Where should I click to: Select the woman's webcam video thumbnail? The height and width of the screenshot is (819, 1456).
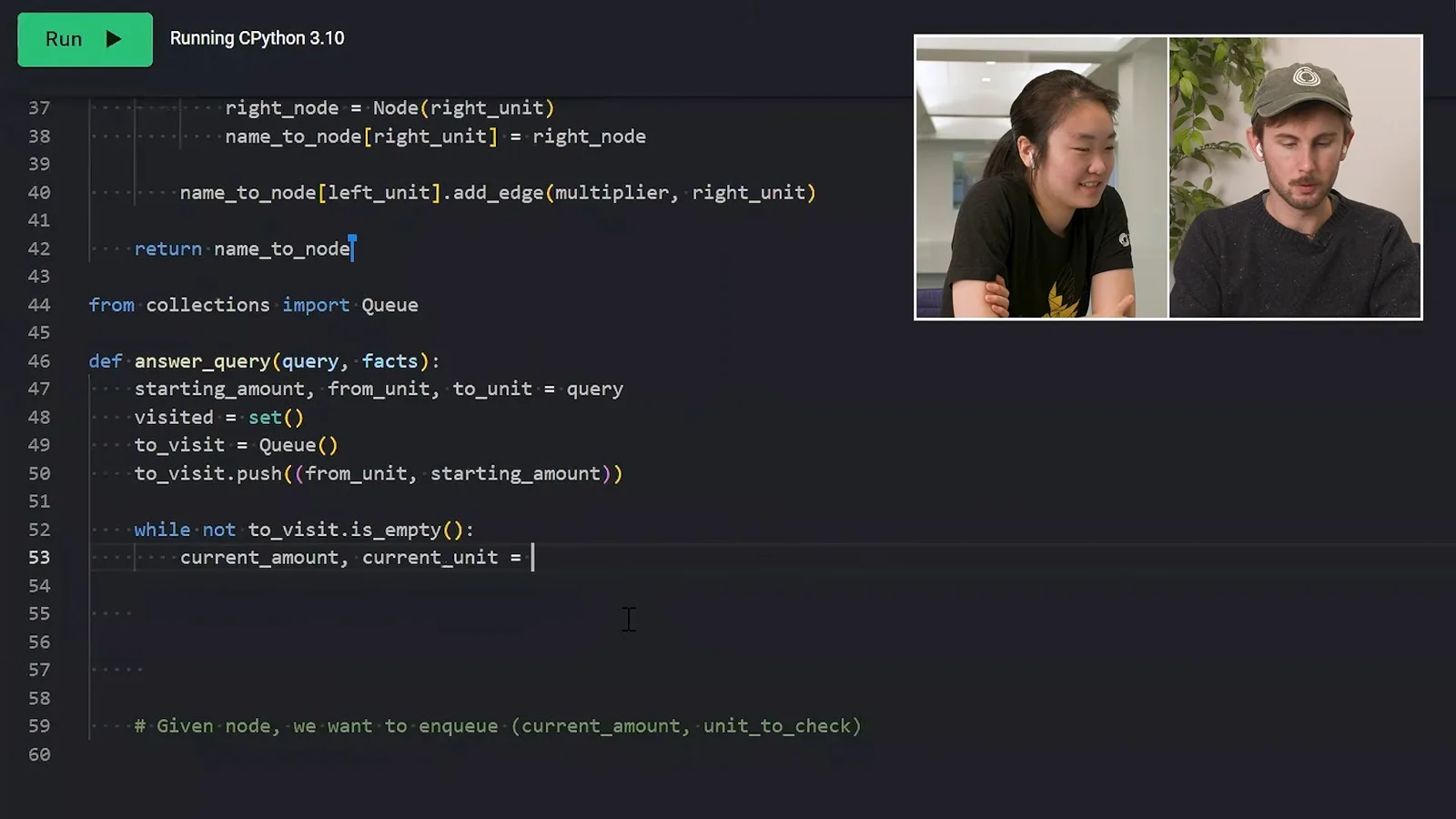[x=1041, y=177]
